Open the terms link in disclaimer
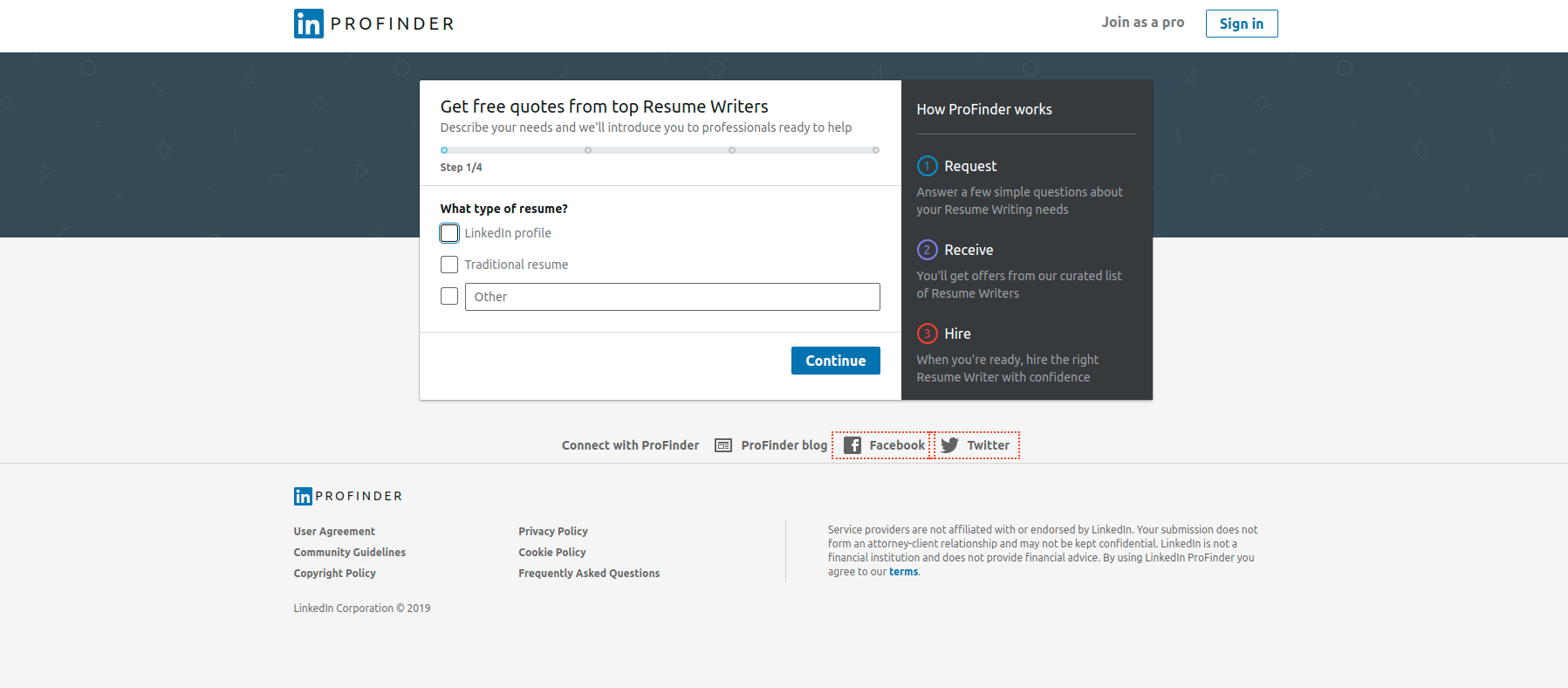Image resolution: width=1568 pixels, height=688 pixels. (903, 572)
